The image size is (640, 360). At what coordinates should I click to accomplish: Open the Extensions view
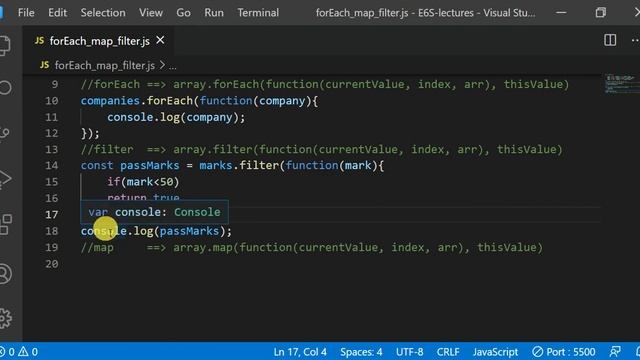click(x=6, y=224)
